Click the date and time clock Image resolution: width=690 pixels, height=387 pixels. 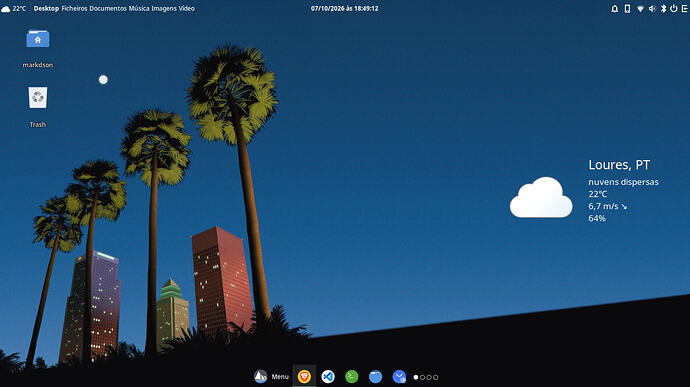(x=345, y=8)
